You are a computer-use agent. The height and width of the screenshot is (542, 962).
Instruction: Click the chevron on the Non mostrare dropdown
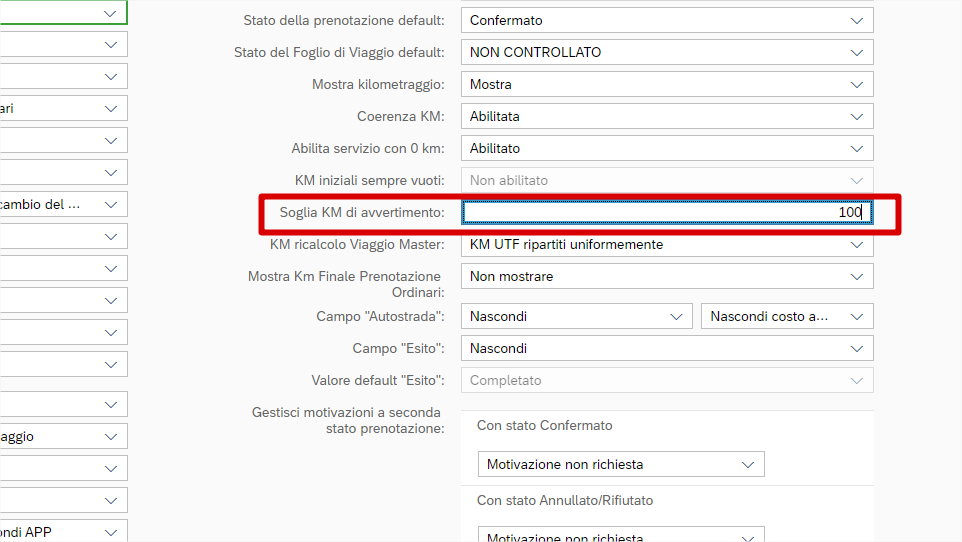click(856, 276)
